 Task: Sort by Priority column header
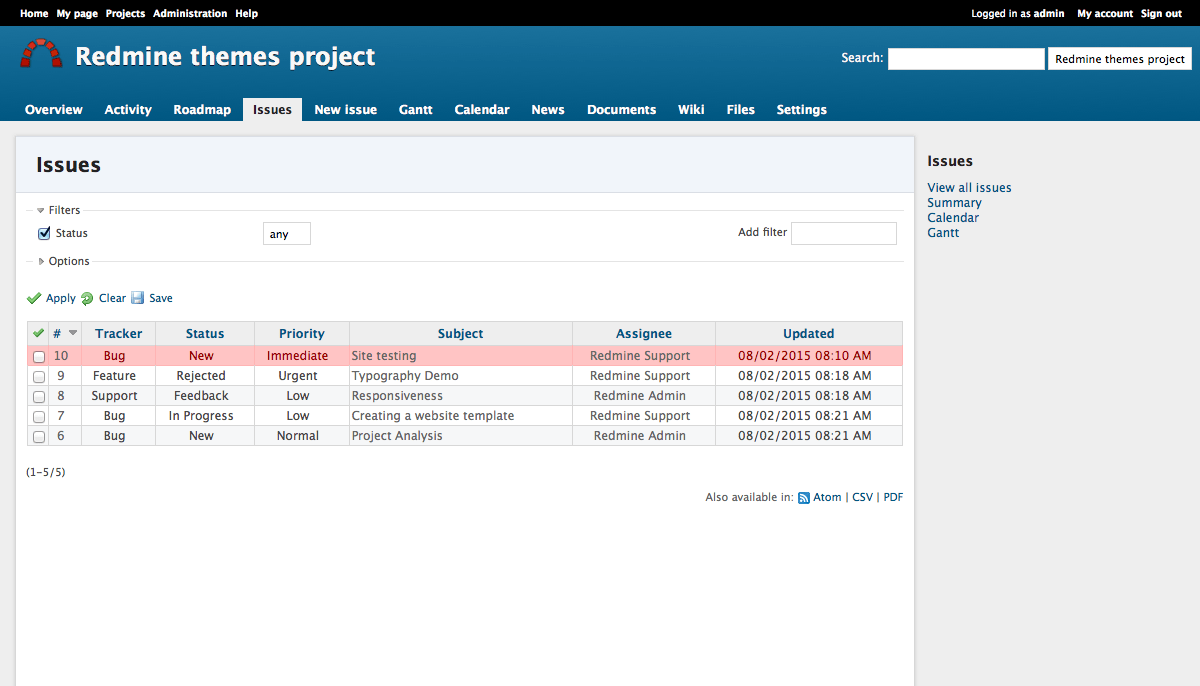(x=302, y=334)
